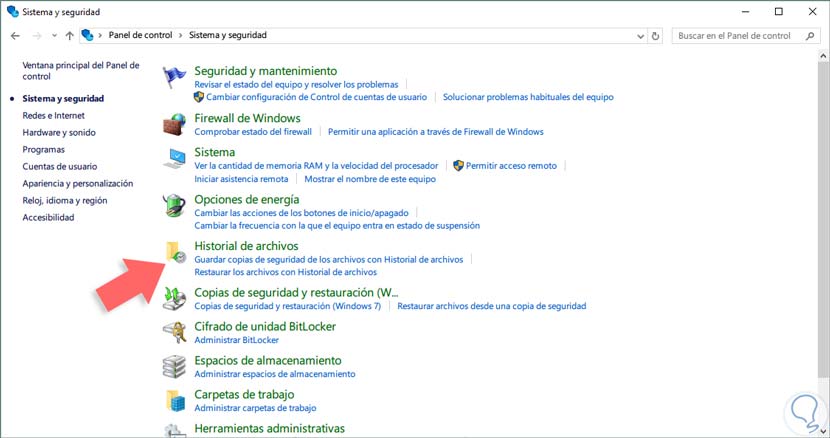Viewport: 830px width, 438px height.
Task: Click the Control Panel icon in address bar
Action: click(88, 35)
